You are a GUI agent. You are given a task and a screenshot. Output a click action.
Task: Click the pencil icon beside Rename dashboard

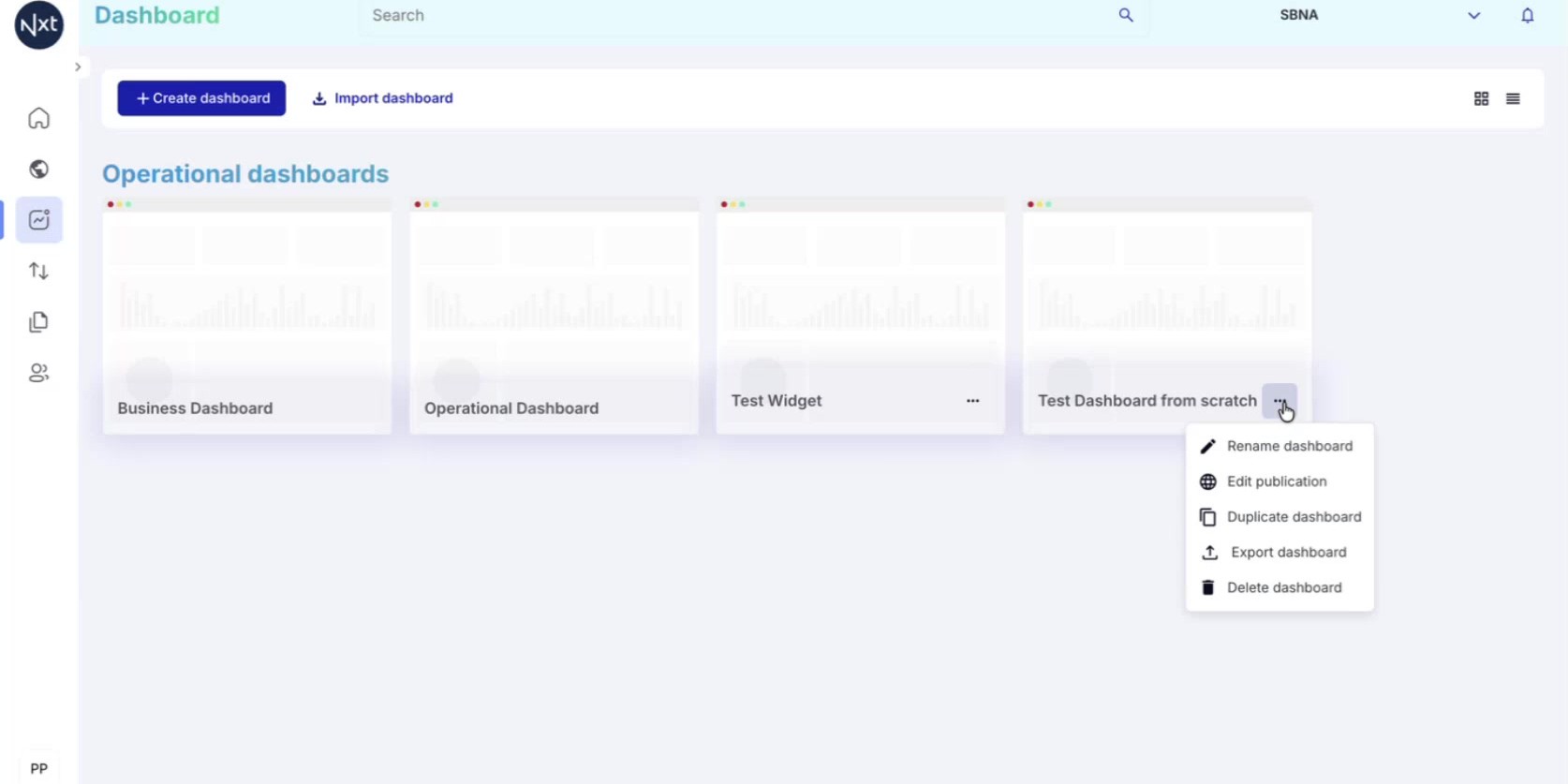click(1207, 446)
